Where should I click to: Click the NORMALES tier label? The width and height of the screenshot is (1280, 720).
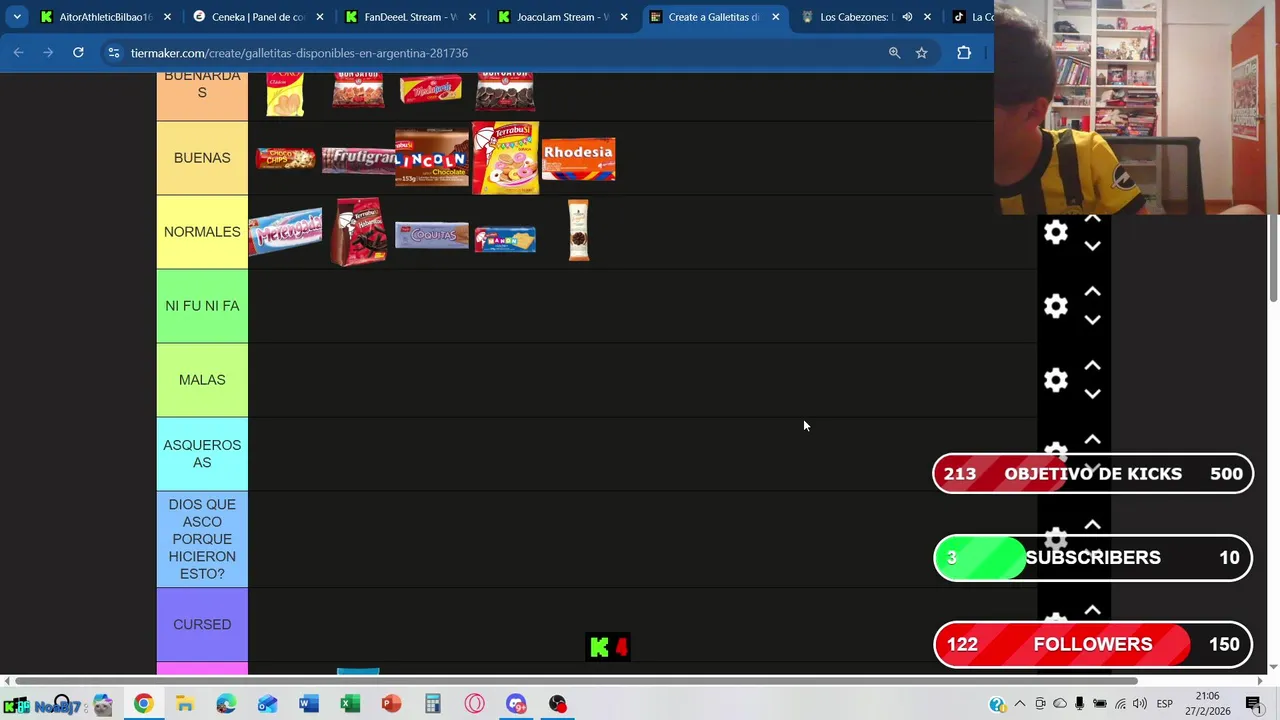(x=202, y=232)
